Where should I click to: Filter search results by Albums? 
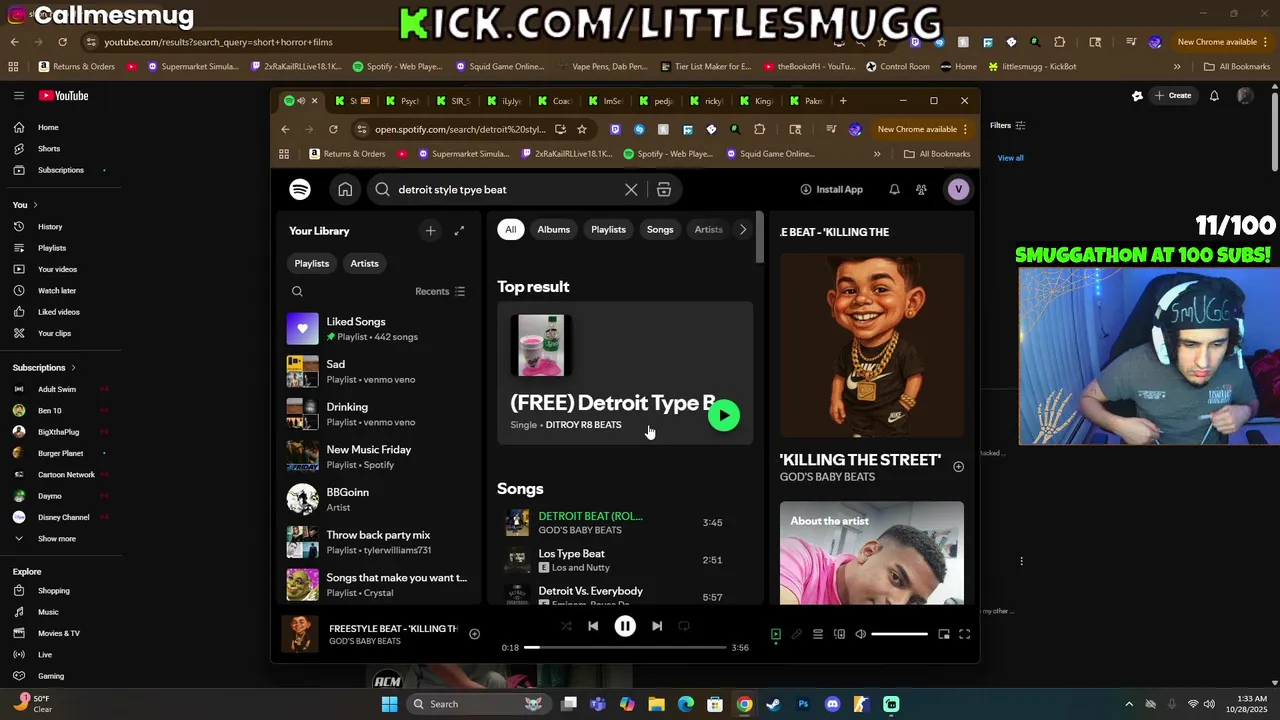click(x=553, y=230)
